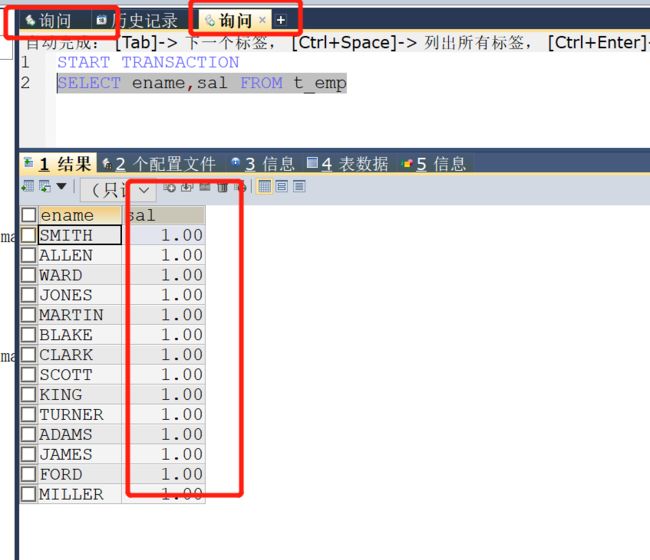This screenshot has height=560, width=650.
Task: Check the SCOTT row checkbox
Action: 29,374
